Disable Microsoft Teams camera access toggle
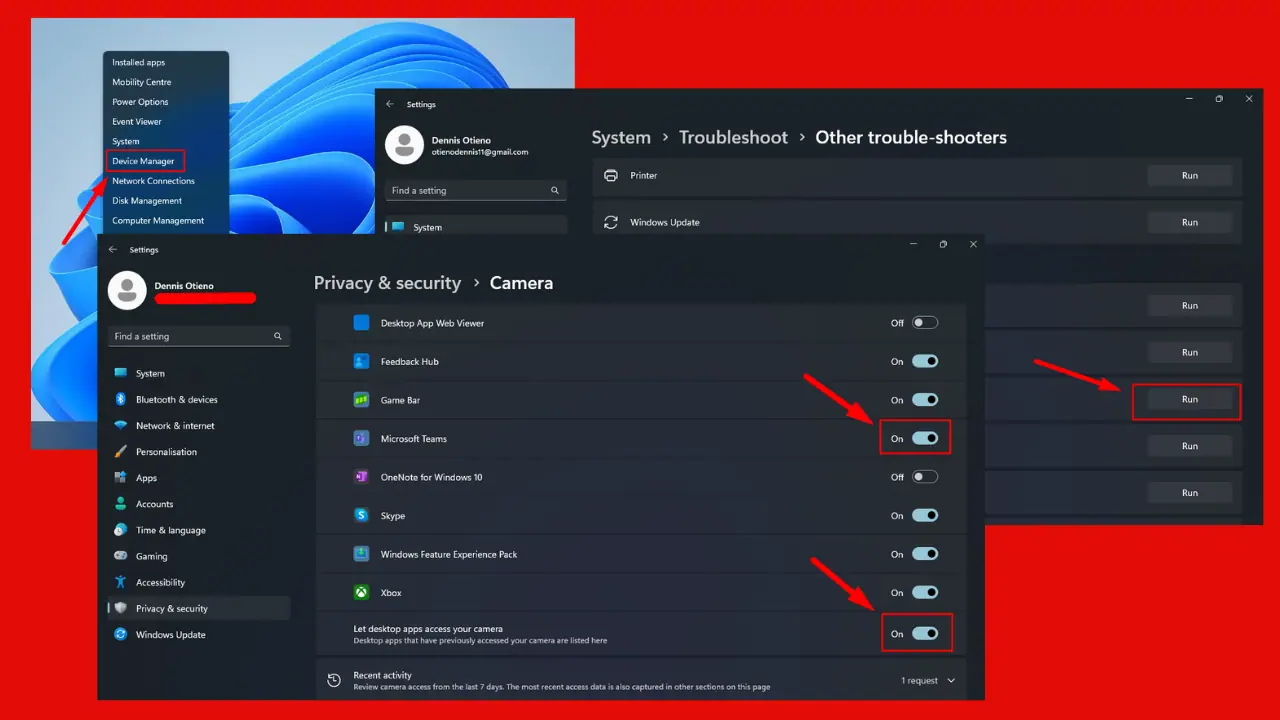 tap(925, 438)
